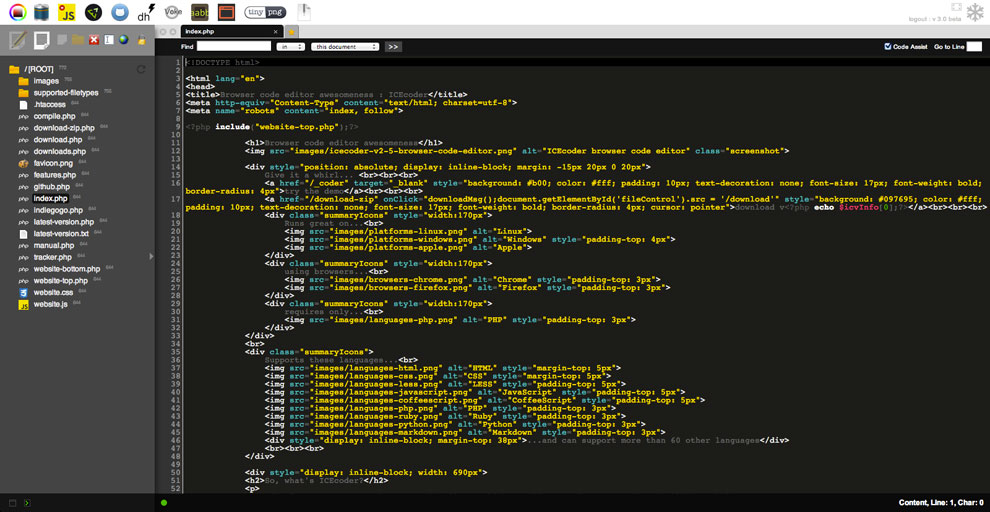Image resolution: width=990 pixels, height=512 pixels.
Task: Click the Go to Line input field
Action: 974,47
